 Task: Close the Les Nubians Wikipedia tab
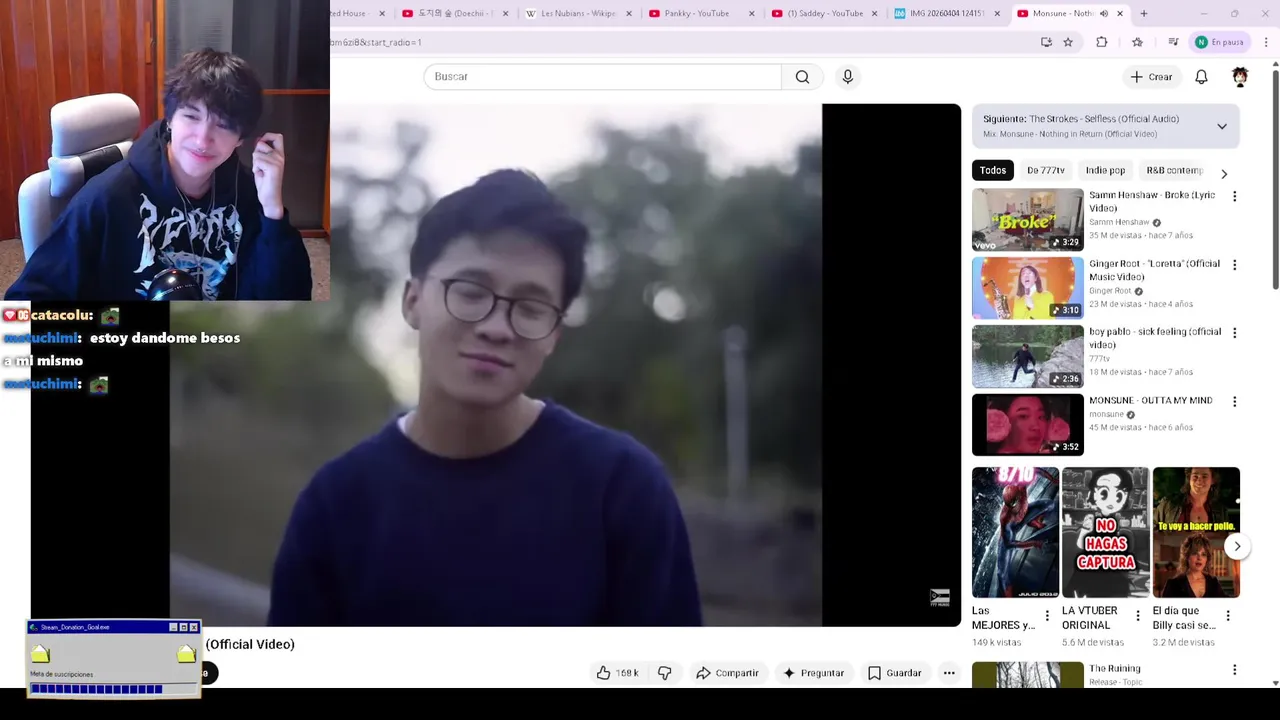[x=629, y=13]
